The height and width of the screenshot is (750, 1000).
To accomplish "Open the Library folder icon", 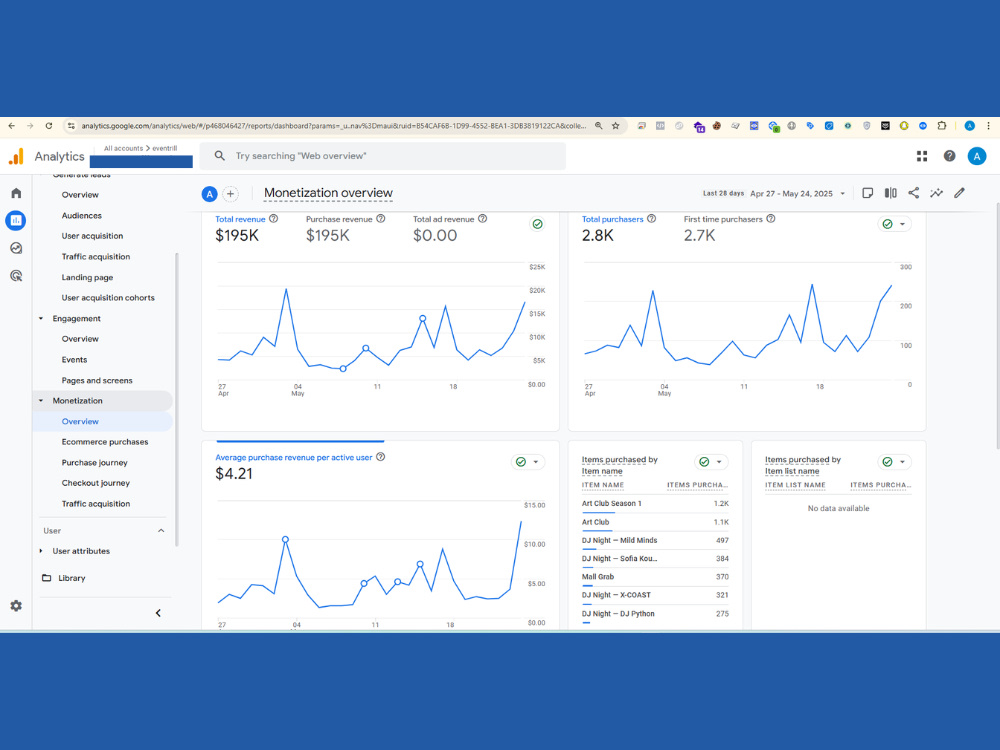I will pos(47,578).
